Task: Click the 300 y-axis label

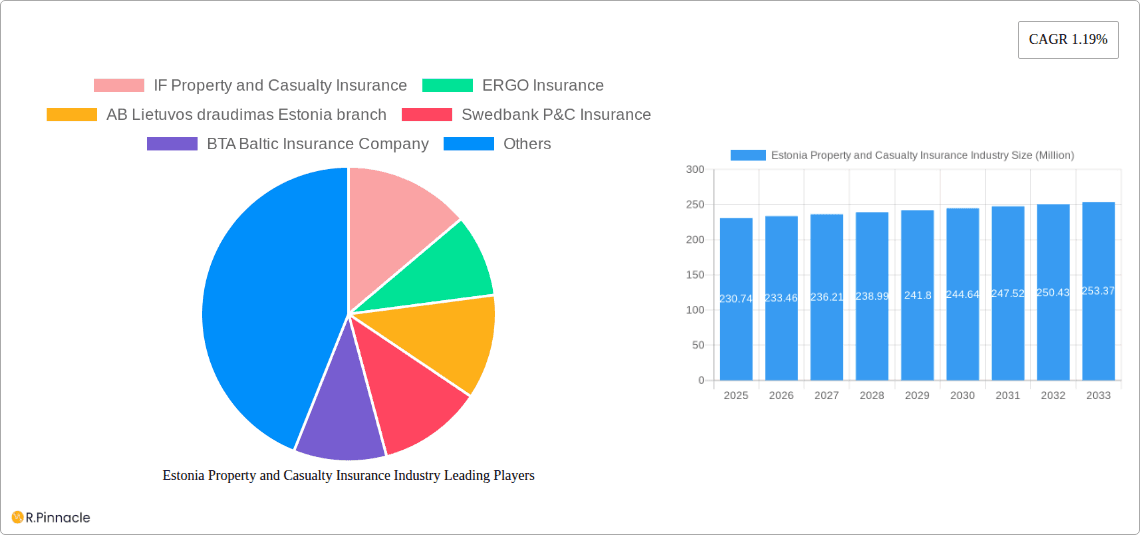Action: pos(695,169)
